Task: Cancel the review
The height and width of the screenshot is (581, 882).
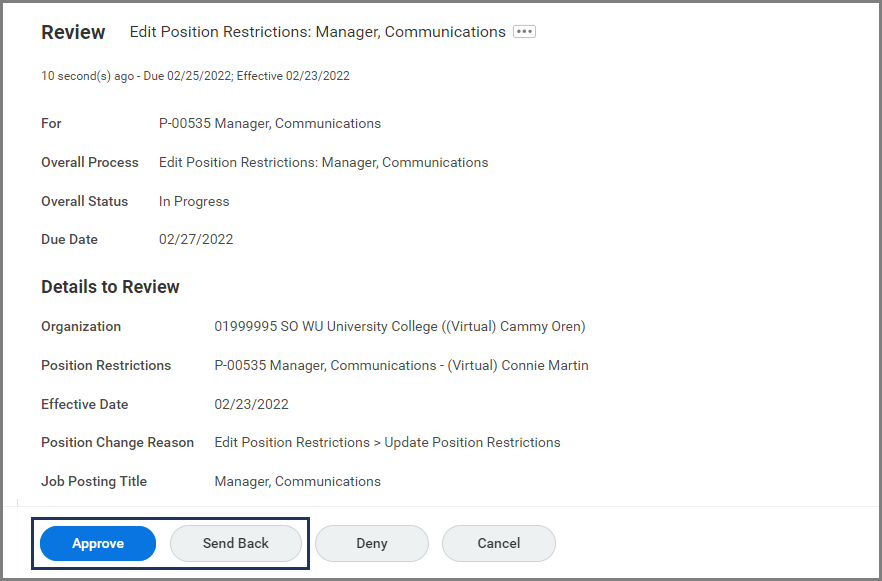Action: click(x=498, y=543)
